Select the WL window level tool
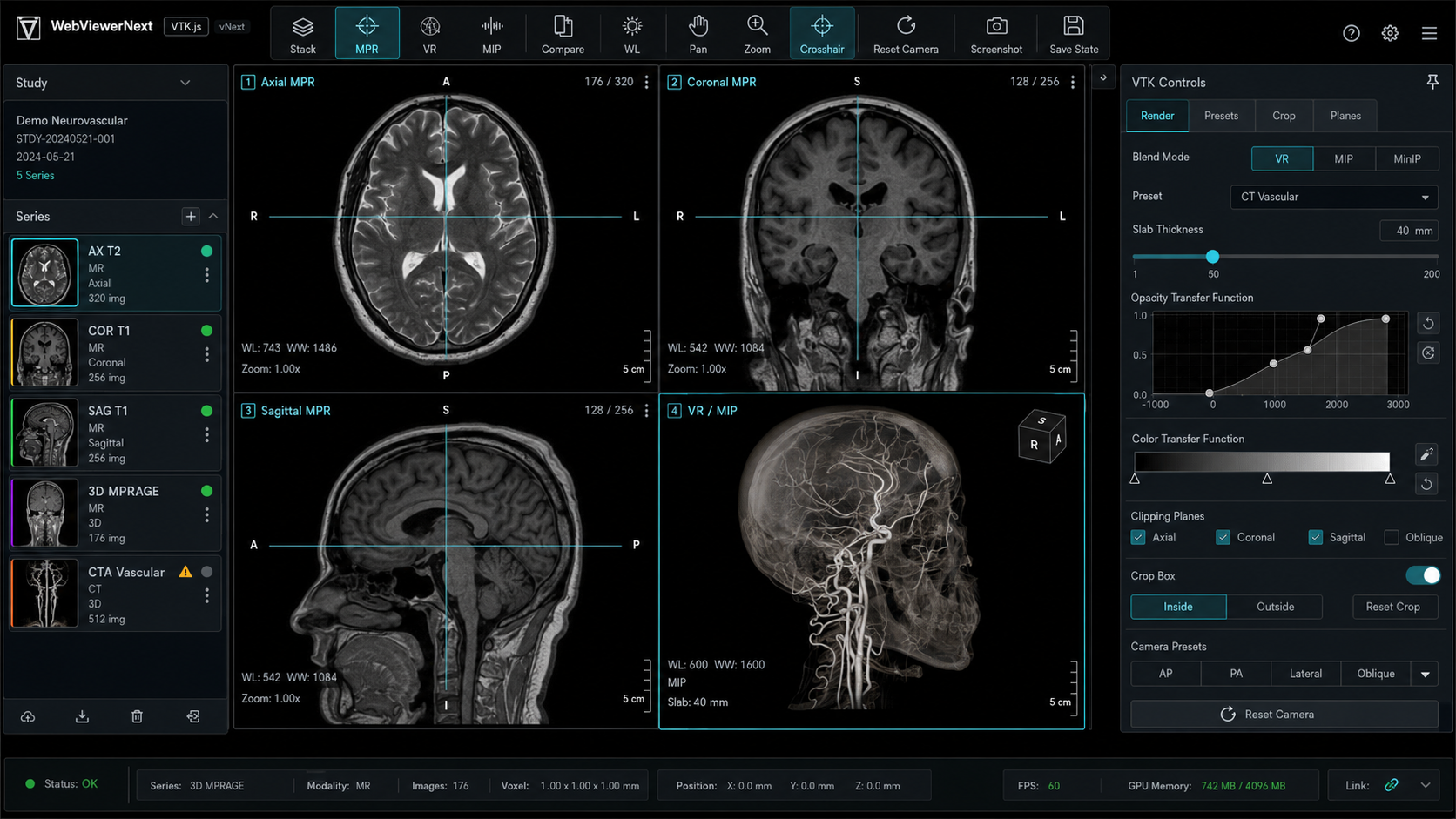The height and width of the screenshot is (819, 1456). point(632,34)
